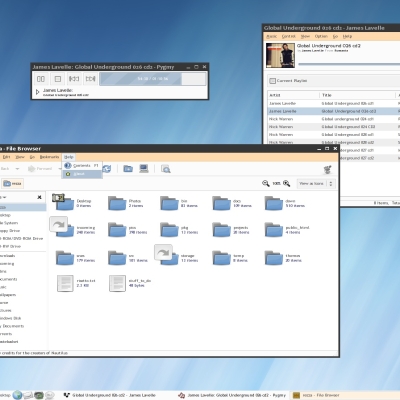This screenshot has width=400, height=400.
Task: Click the Back button in File Browser
Action: (6, 169)
